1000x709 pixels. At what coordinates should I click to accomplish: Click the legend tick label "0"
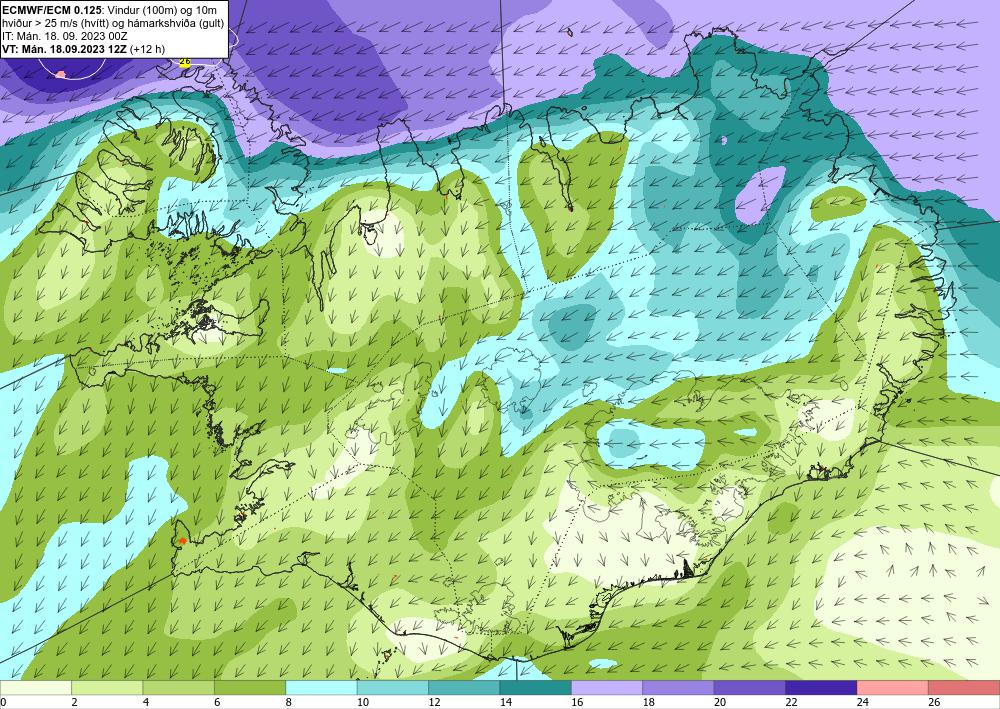3,703
